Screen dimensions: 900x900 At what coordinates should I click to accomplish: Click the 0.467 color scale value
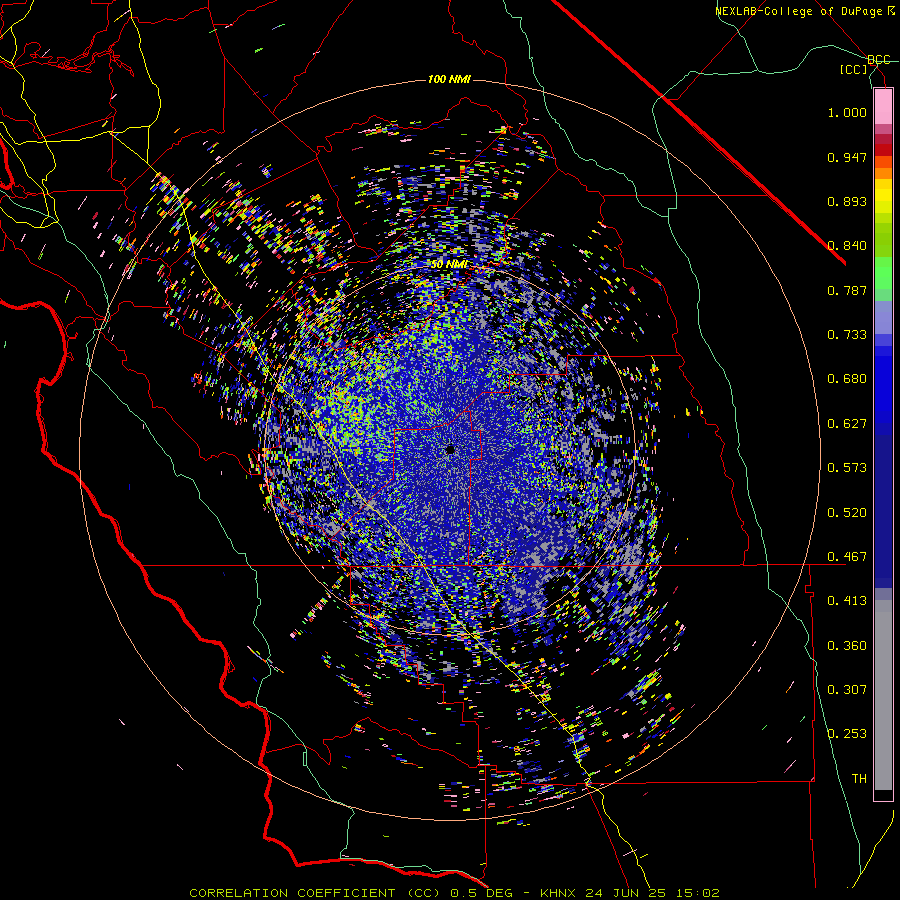pyautogui.click(x=847, y=557)
